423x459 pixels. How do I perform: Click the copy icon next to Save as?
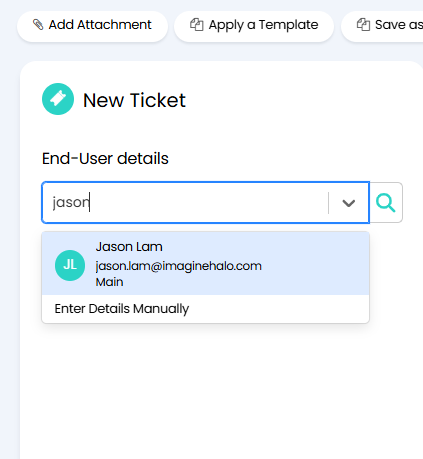[363, 25]
